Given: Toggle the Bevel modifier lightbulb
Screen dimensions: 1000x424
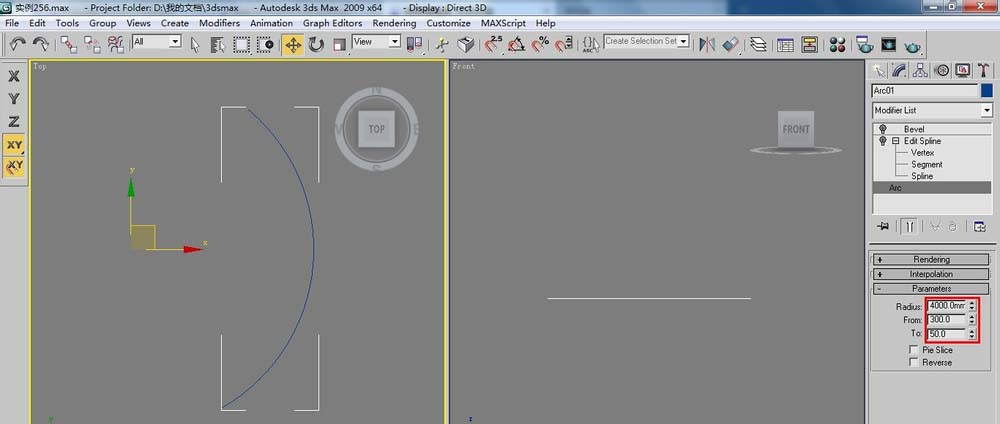Looking at the screenshot, I should [x=882, y=129].
